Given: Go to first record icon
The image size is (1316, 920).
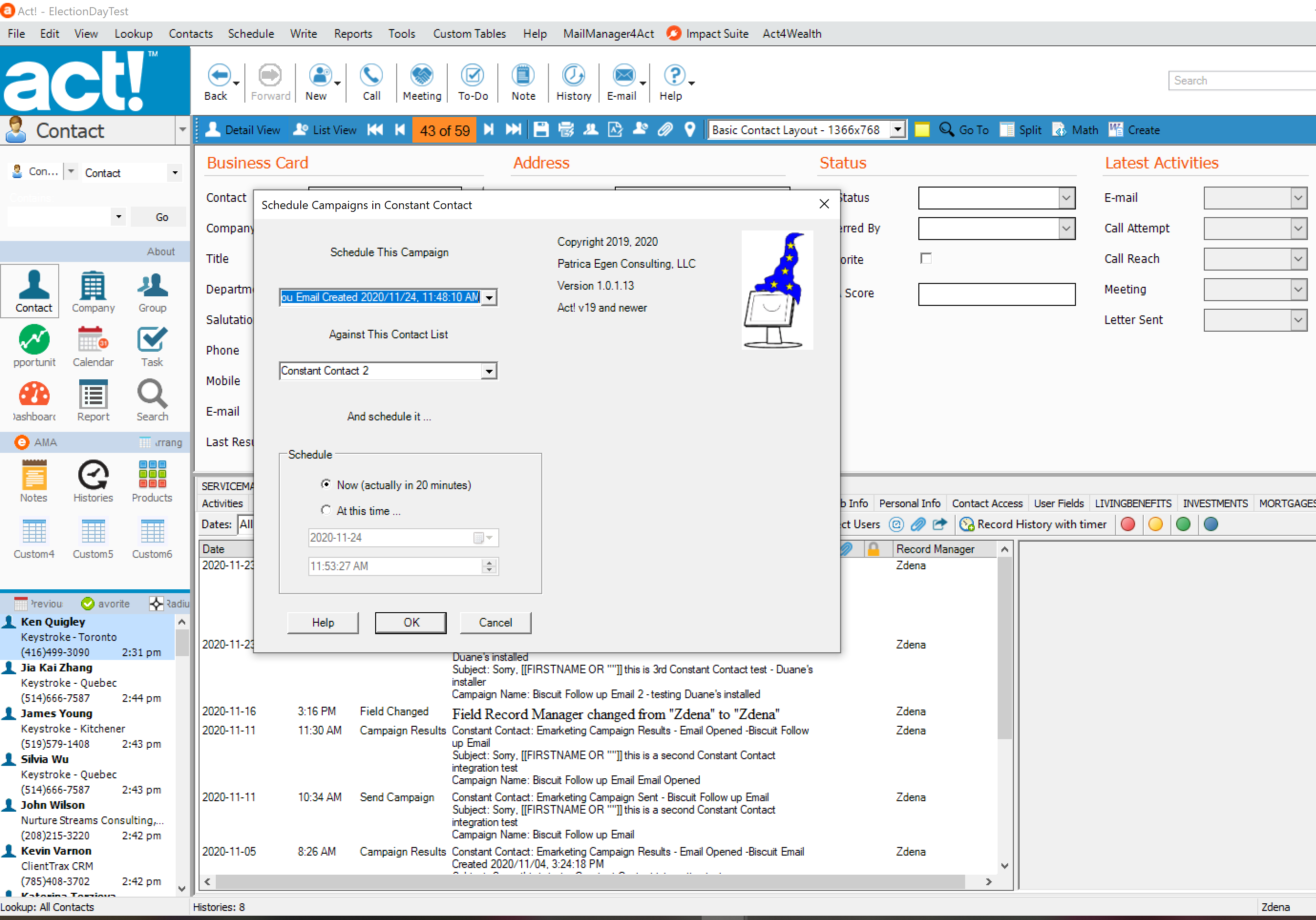Looking at the screenshot, I should coord(376,130).
